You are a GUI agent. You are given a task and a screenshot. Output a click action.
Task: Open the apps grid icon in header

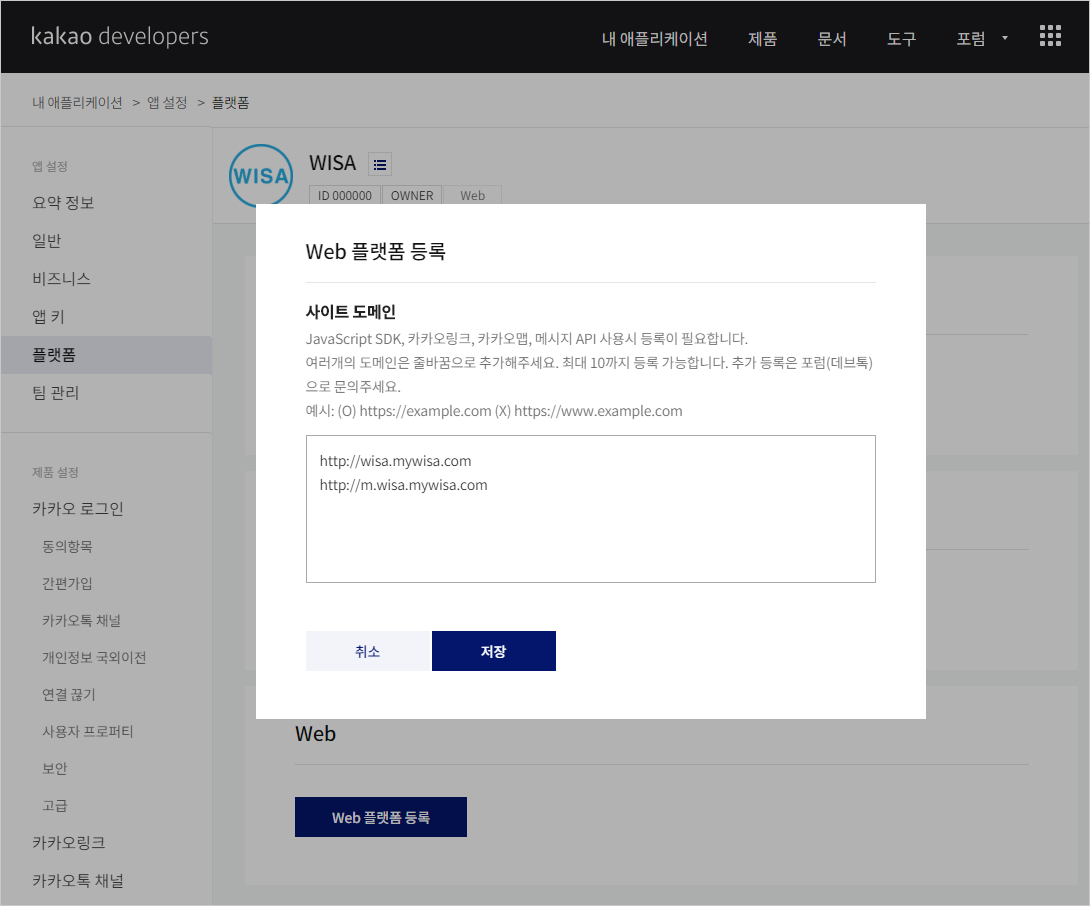[x=1050, y=37]
